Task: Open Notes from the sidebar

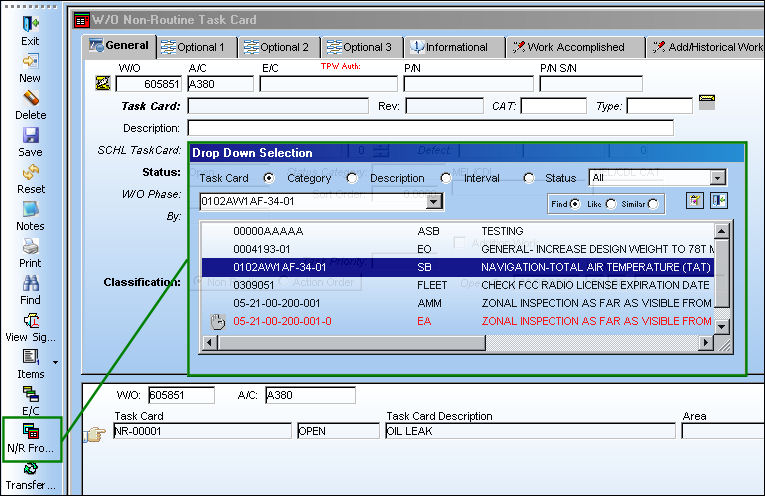Action: coord(31,209)
